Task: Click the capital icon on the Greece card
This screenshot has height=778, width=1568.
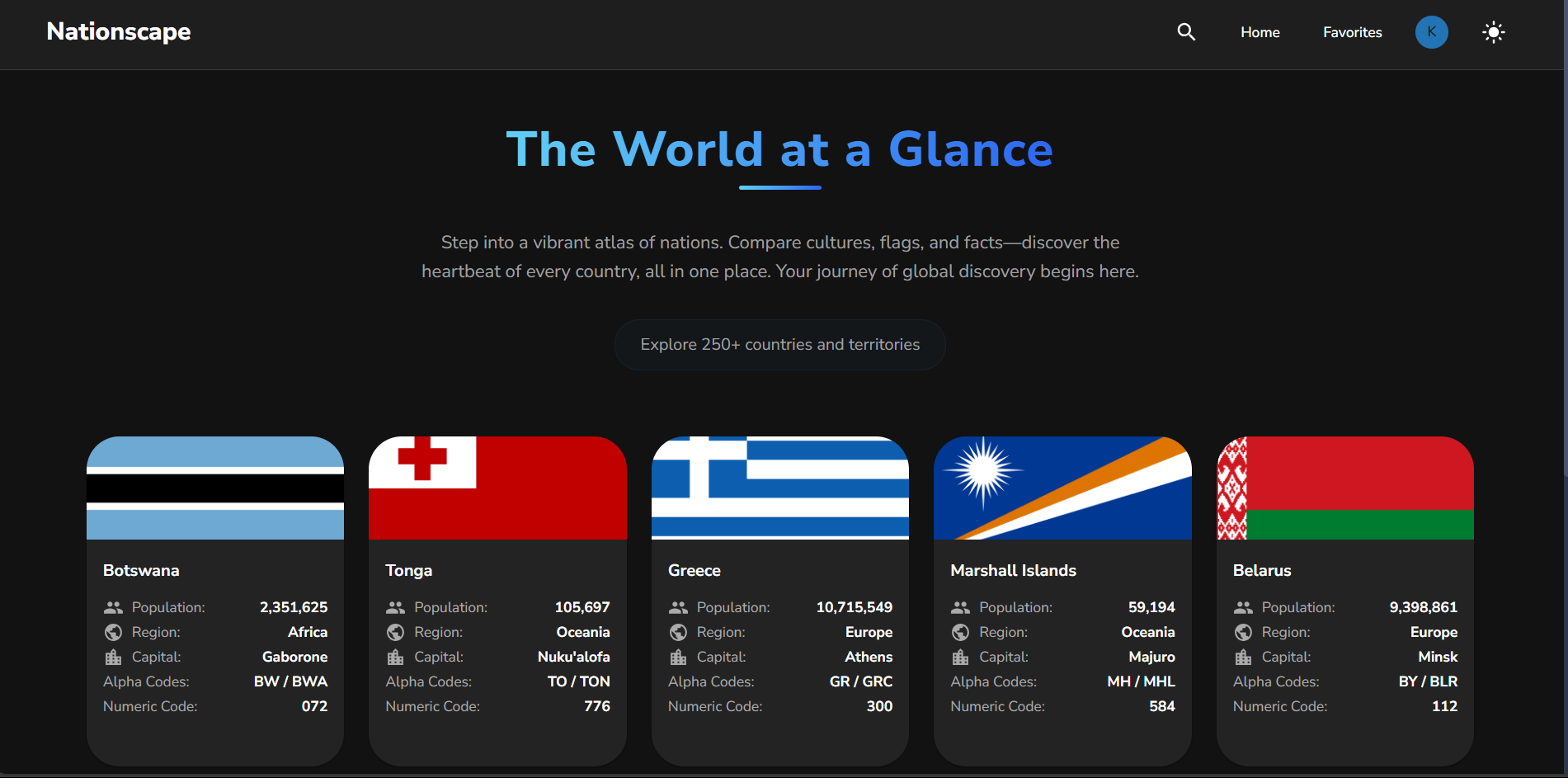Action: [678, 657]
